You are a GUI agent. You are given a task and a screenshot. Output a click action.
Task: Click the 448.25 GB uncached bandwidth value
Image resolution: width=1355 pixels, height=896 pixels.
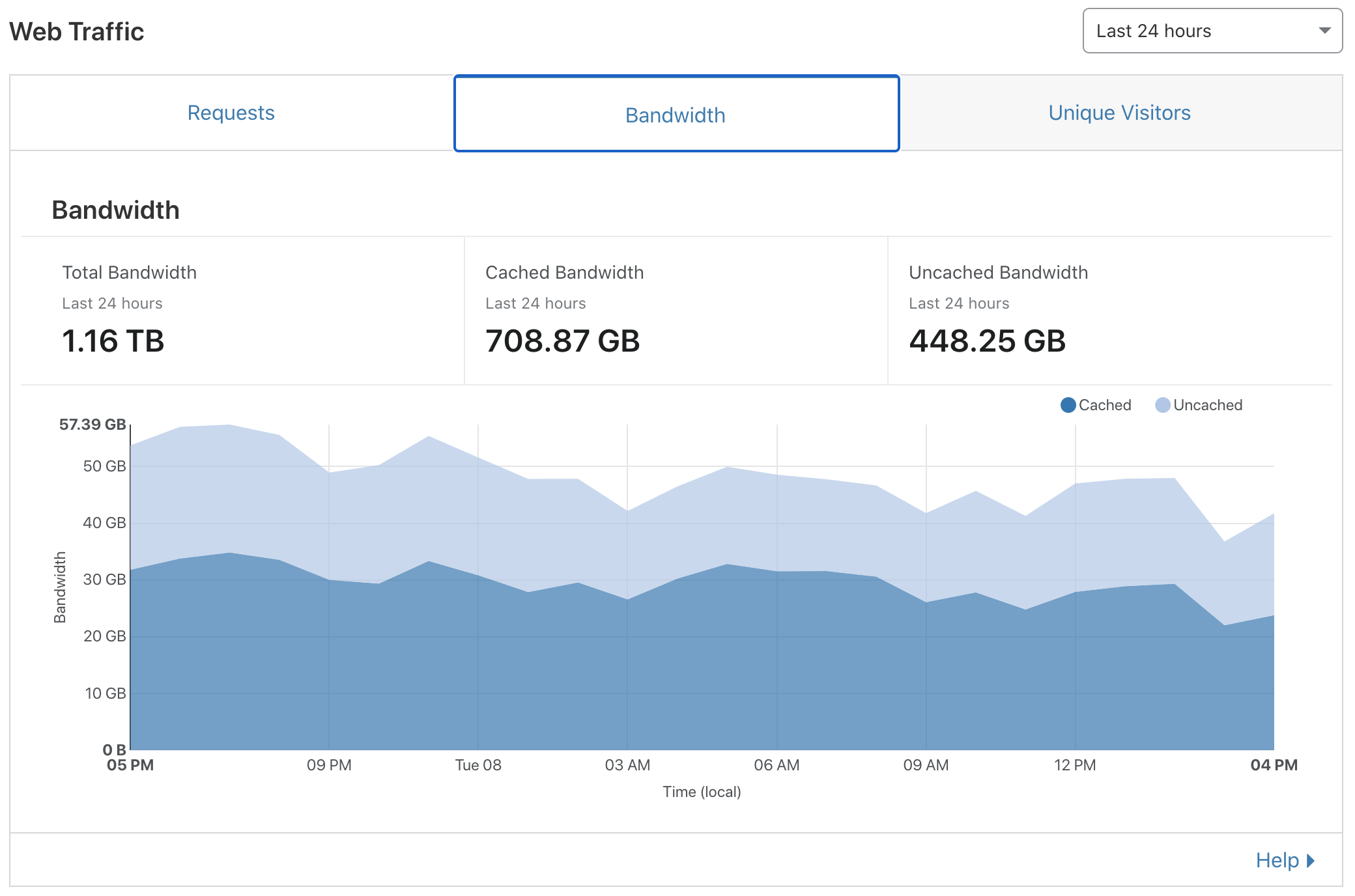click(x=988, y=341)
